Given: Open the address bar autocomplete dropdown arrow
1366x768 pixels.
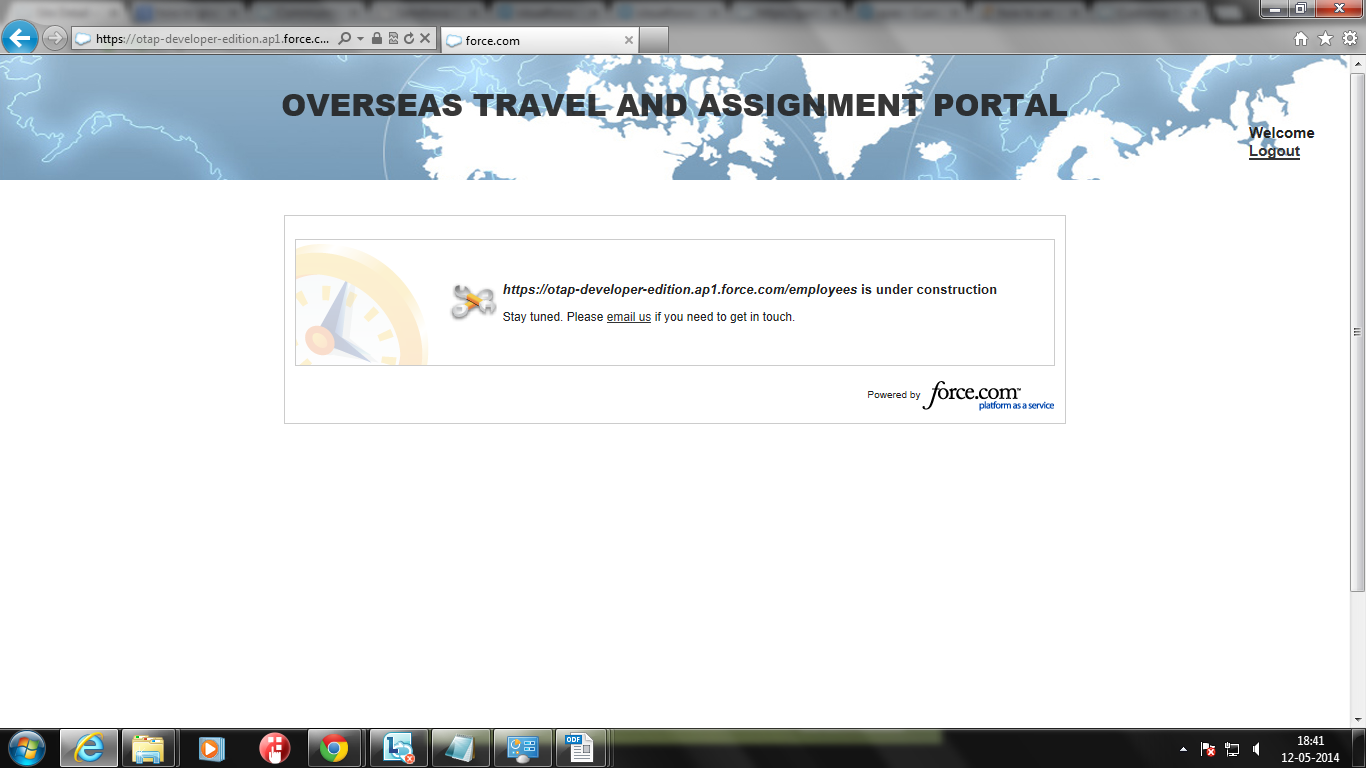Looking at the screenshot, I should [360, 39].
